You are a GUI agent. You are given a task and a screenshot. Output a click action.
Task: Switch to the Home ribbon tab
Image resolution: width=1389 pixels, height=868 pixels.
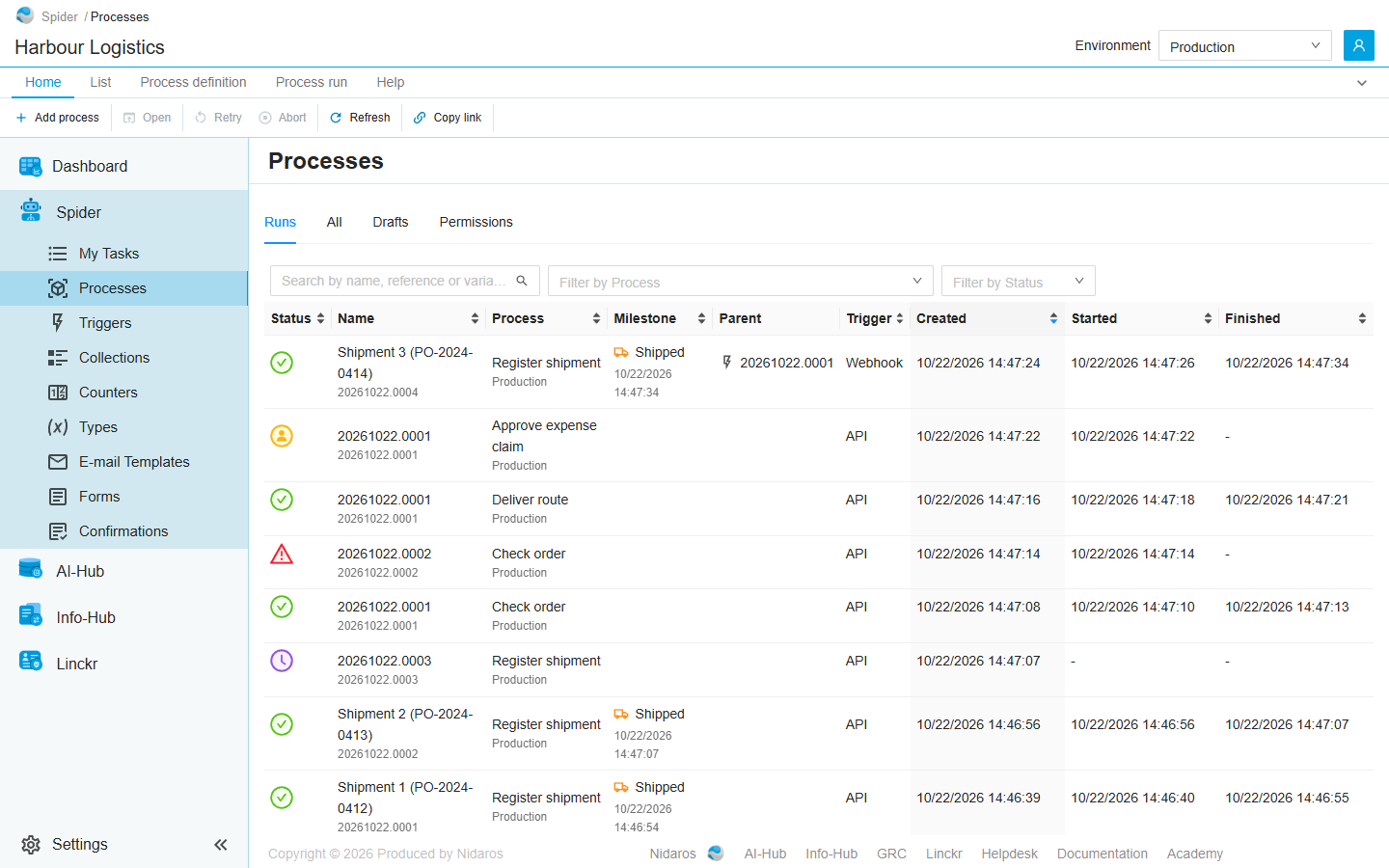43,82
